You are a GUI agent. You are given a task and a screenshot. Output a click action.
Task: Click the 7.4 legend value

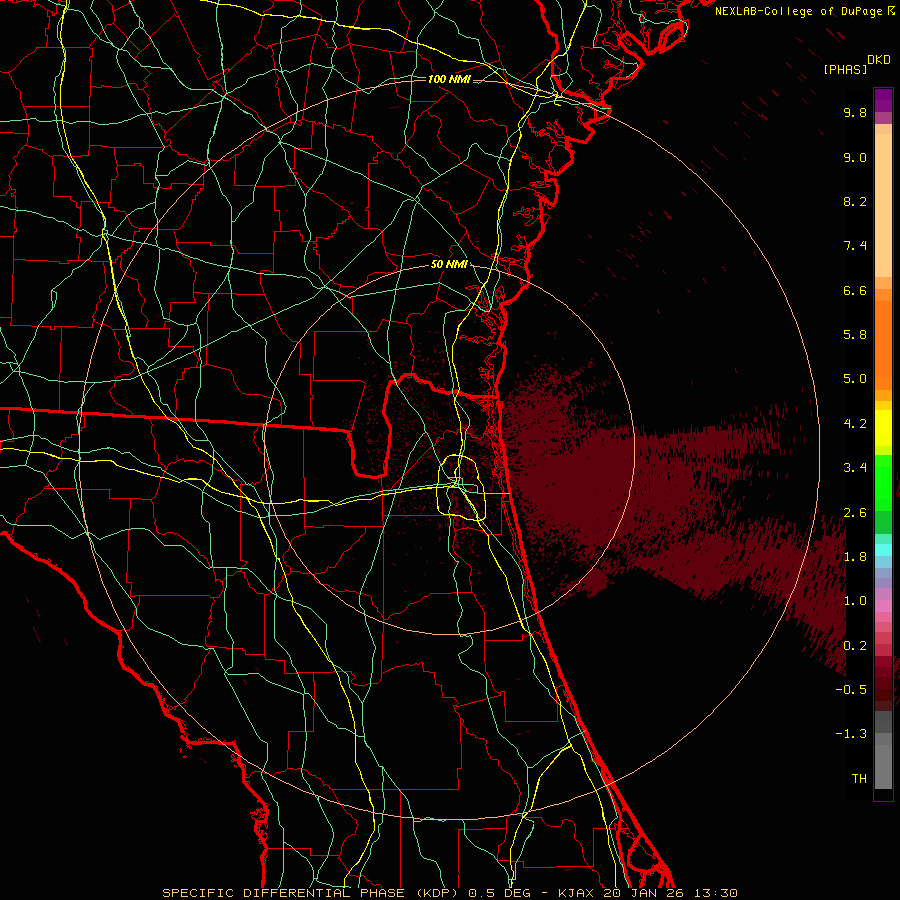click(855, 246)
